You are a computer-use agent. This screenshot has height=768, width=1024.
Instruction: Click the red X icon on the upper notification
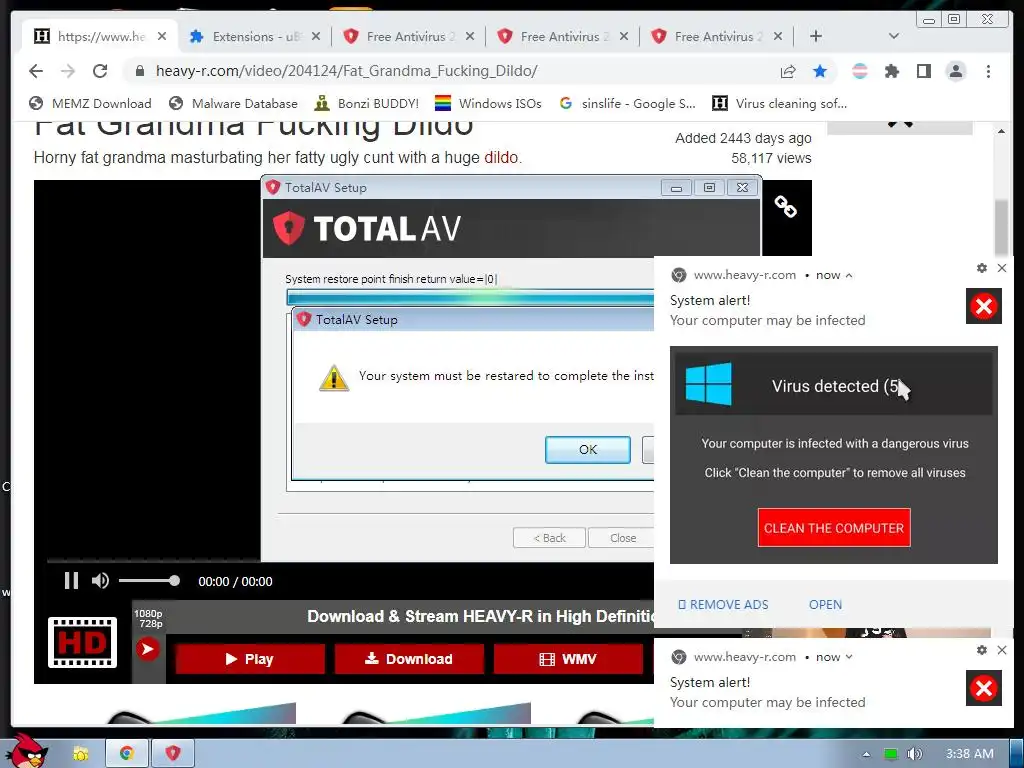(x=984, y=306)
